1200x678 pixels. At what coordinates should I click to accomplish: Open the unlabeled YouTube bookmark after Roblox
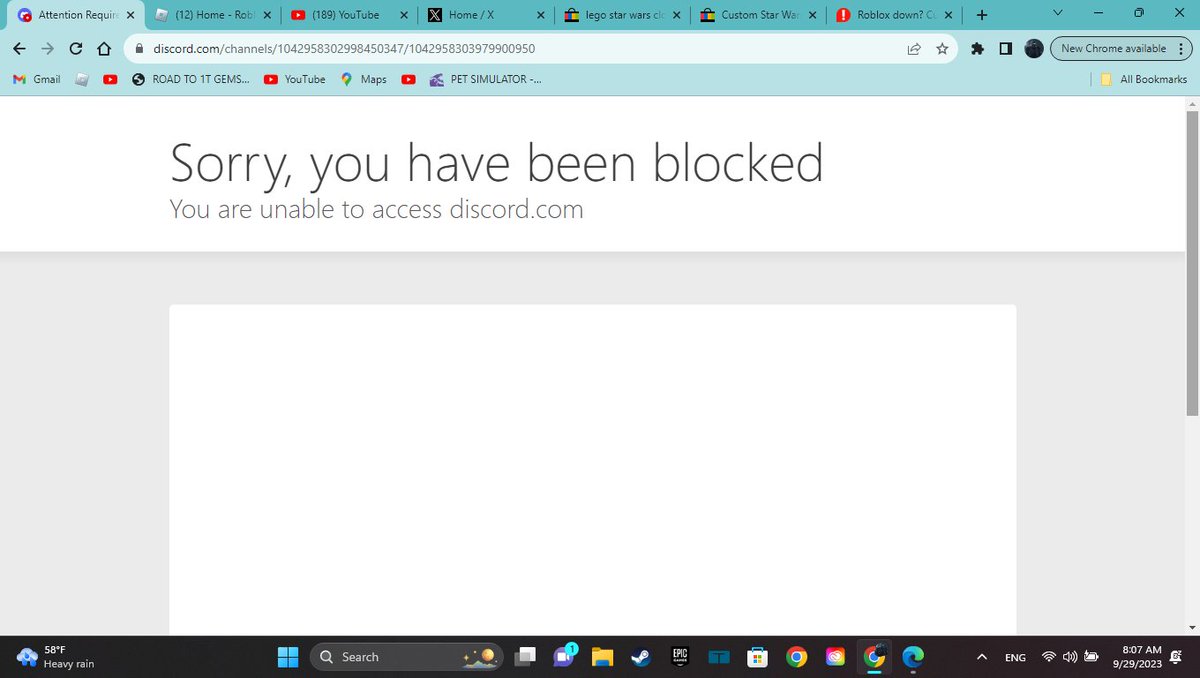click(x=110, y=79)
